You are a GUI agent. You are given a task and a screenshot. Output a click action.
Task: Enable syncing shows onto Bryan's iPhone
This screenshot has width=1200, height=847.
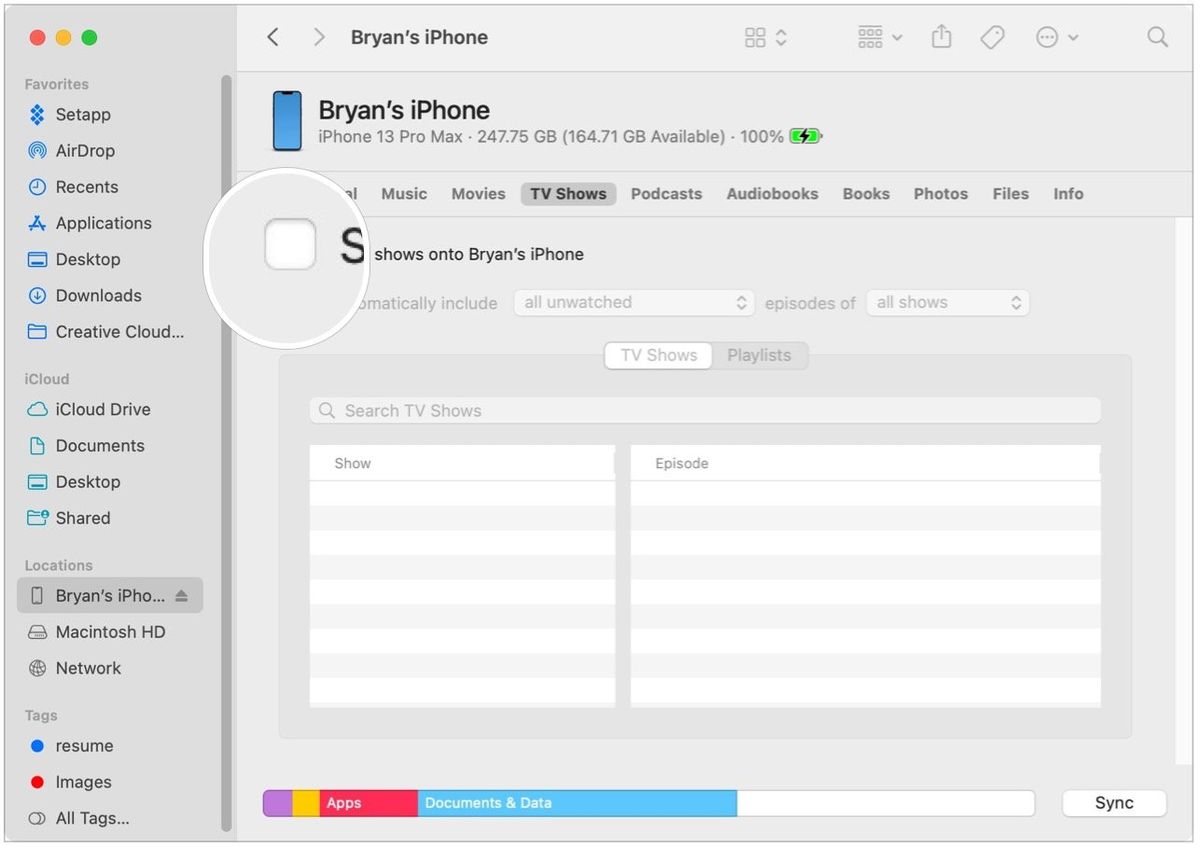tap(290, 243)
